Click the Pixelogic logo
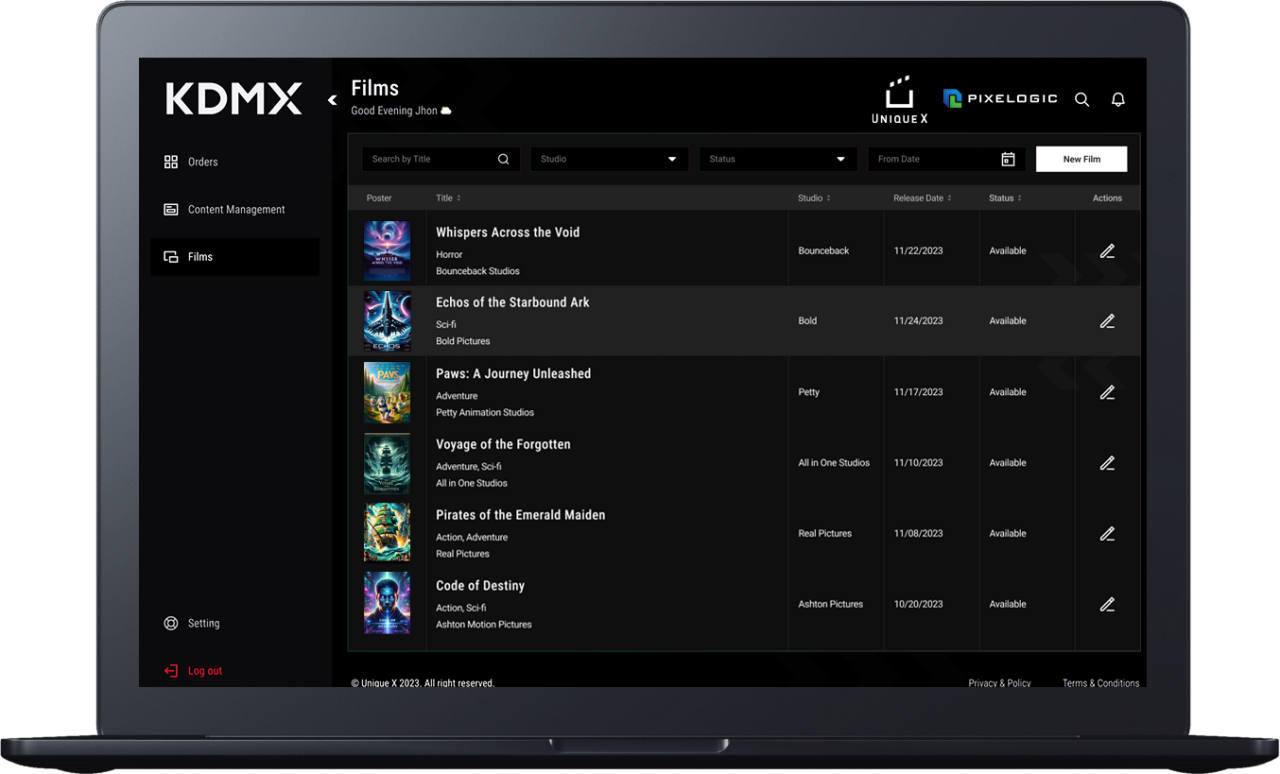This screenshot has height=774, width=1280. click(1000, 98)
